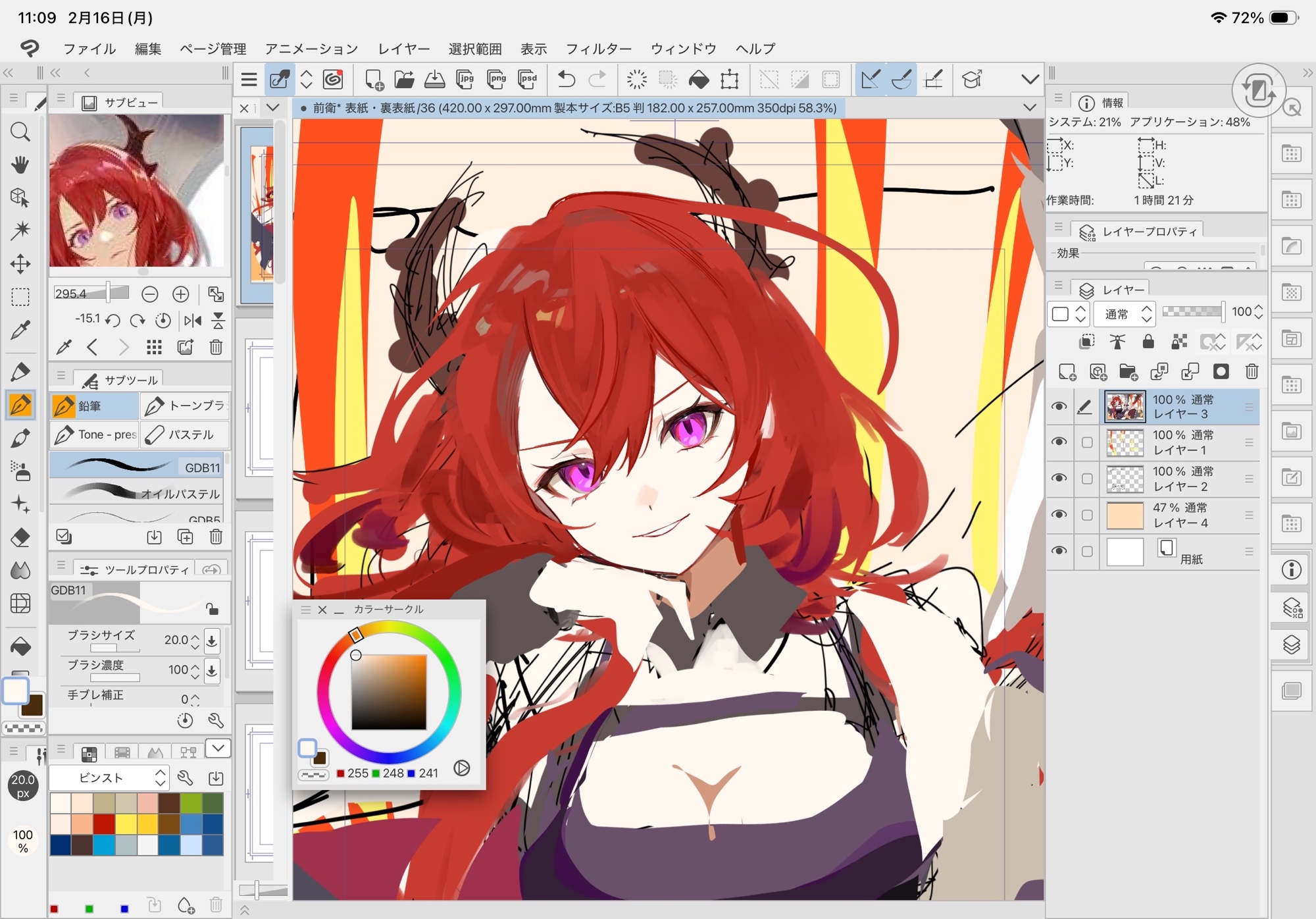Screen dimensions: 1316x919
Task: Hide the 用紙 paper layer
Action: click(x=1059, y=551)
